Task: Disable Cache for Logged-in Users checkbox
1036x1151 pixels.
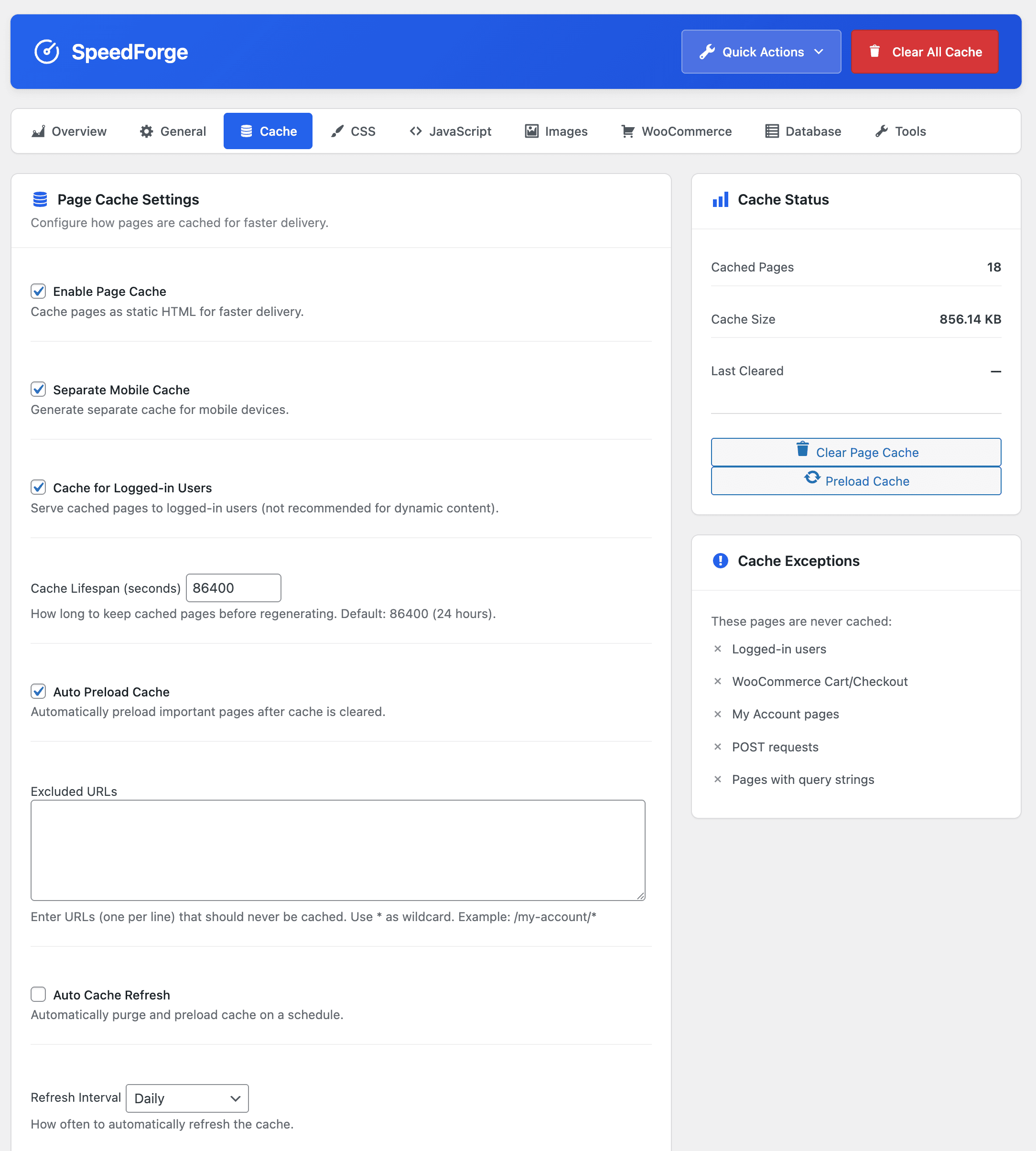Action: pos(38,487)
